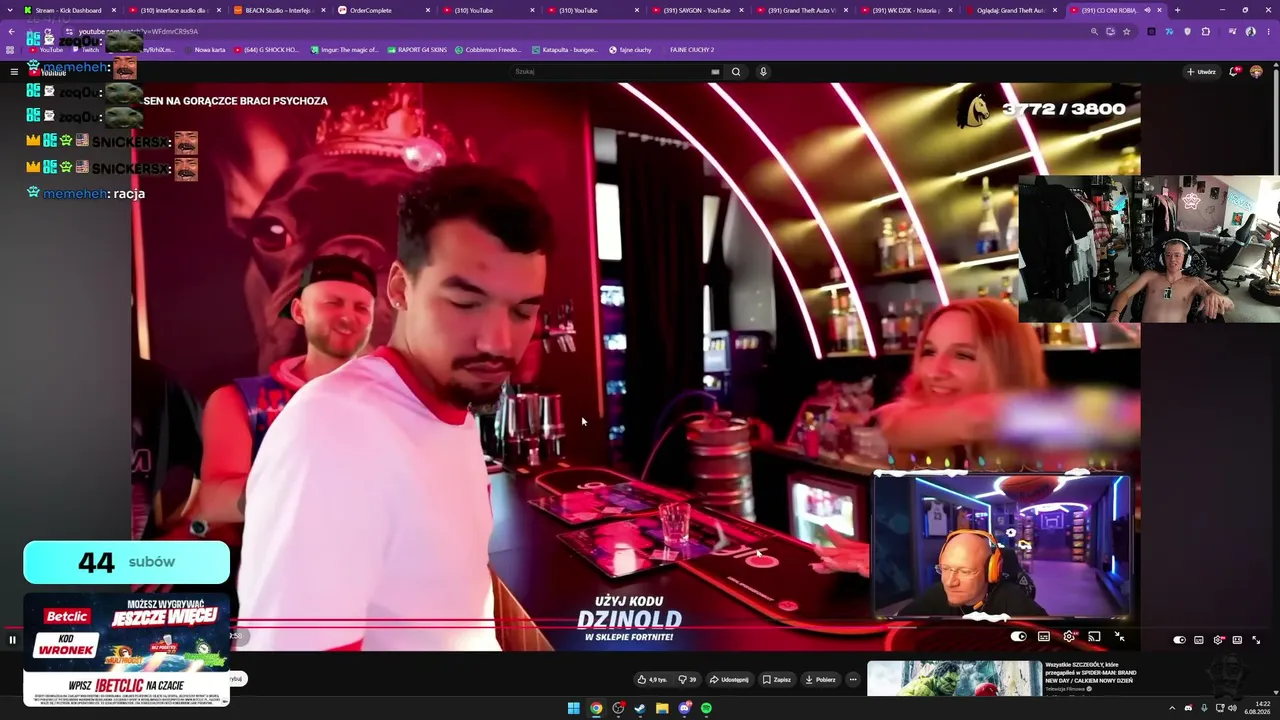1280x720 pixels.
Task: Open Discord from the taskbar
Action: coord(684,708)
